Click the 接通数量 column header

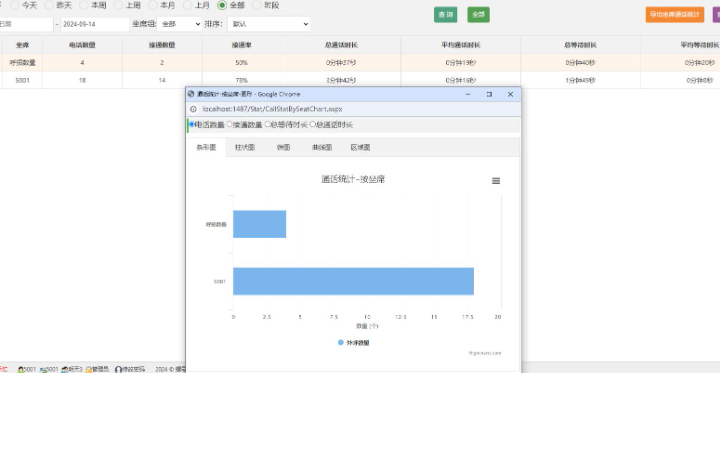tap(162, 45)
